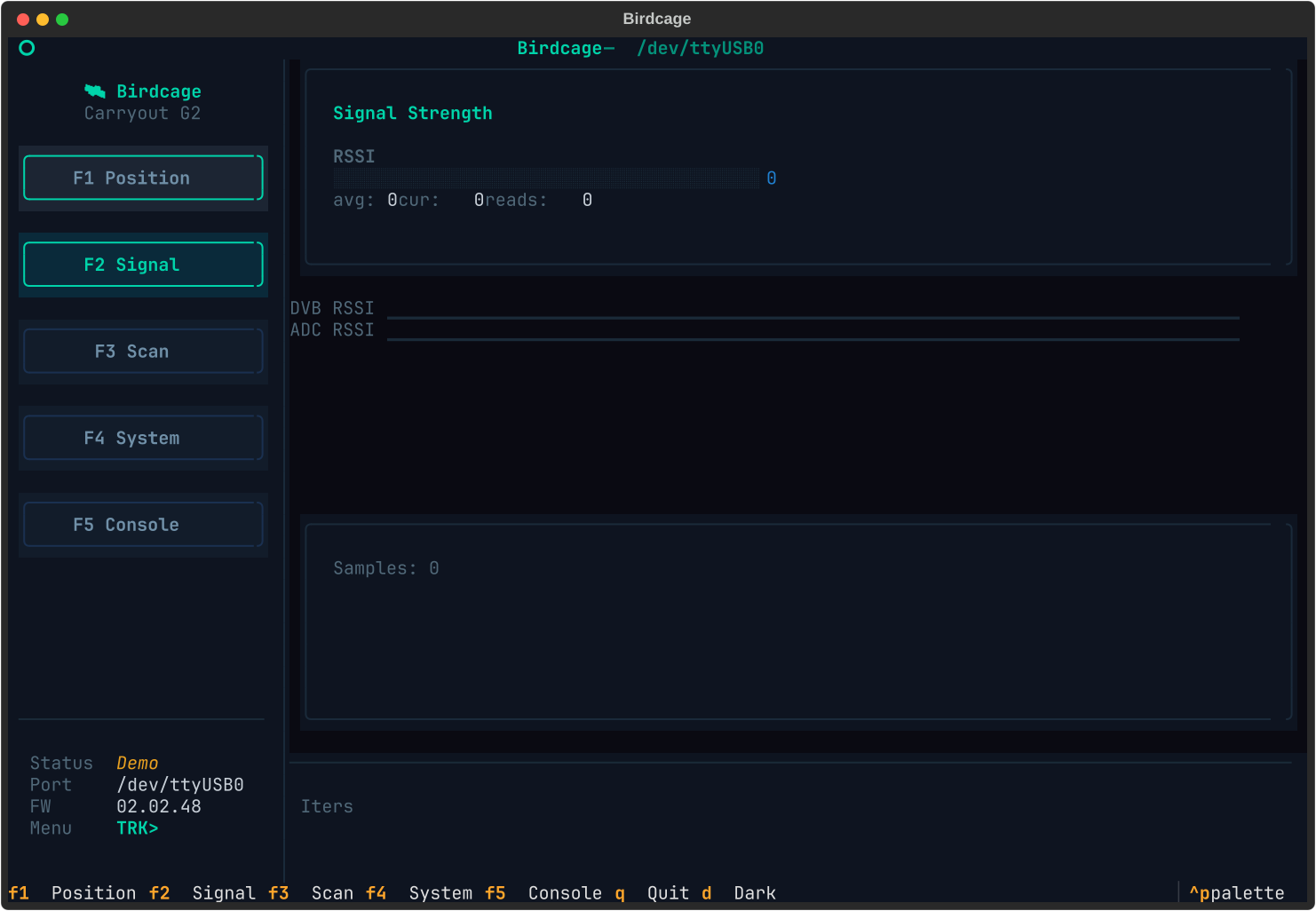
Task: Open the F5 Console sidebar button
Action: coord(143,526)
